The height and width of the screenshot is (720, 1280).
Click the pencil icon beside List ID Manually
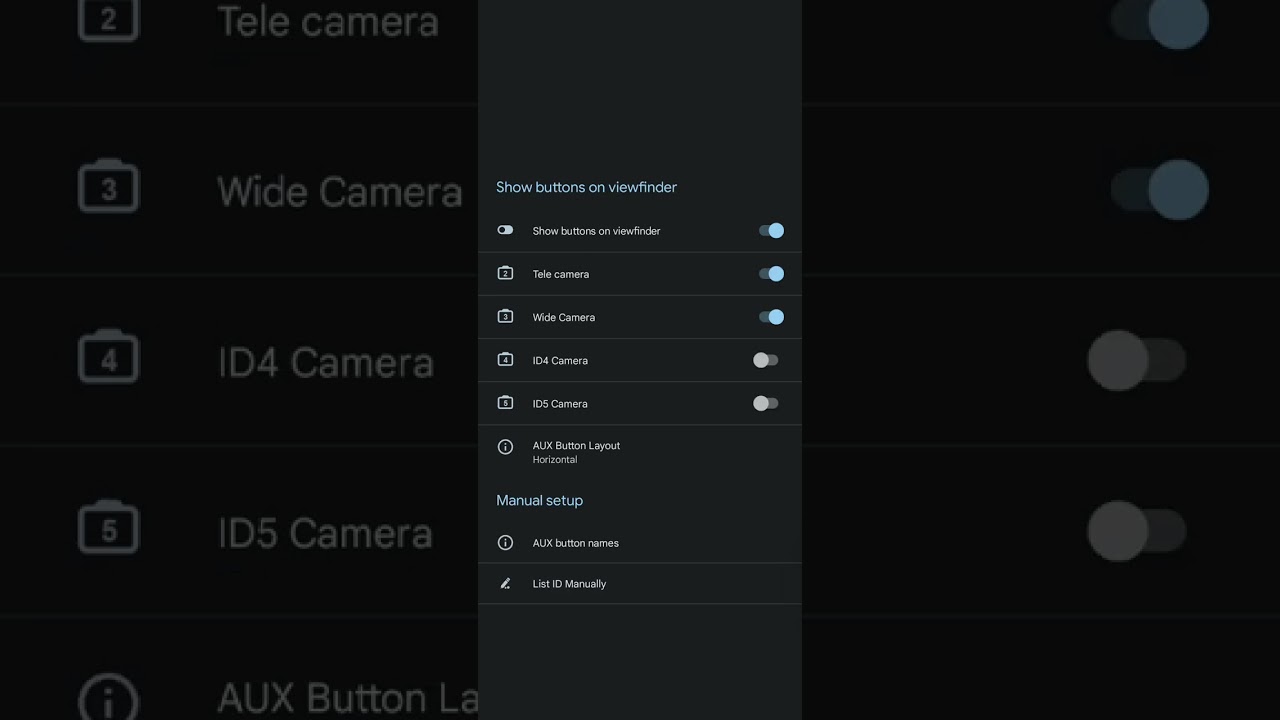pyautogui.click(x=505, y=583)
